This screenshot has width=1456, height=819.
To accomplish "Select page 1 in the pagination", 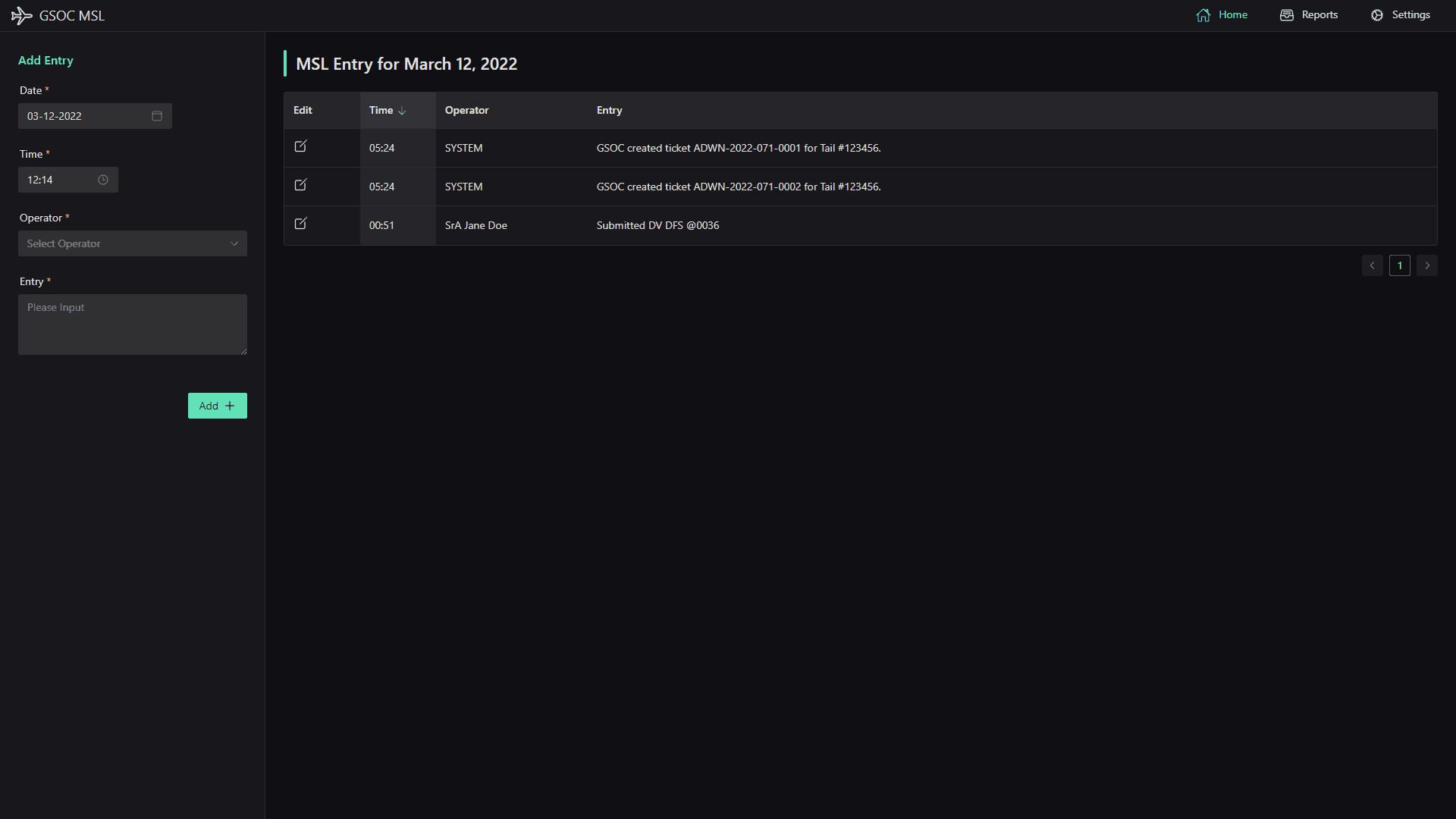I will point(1400,265).
